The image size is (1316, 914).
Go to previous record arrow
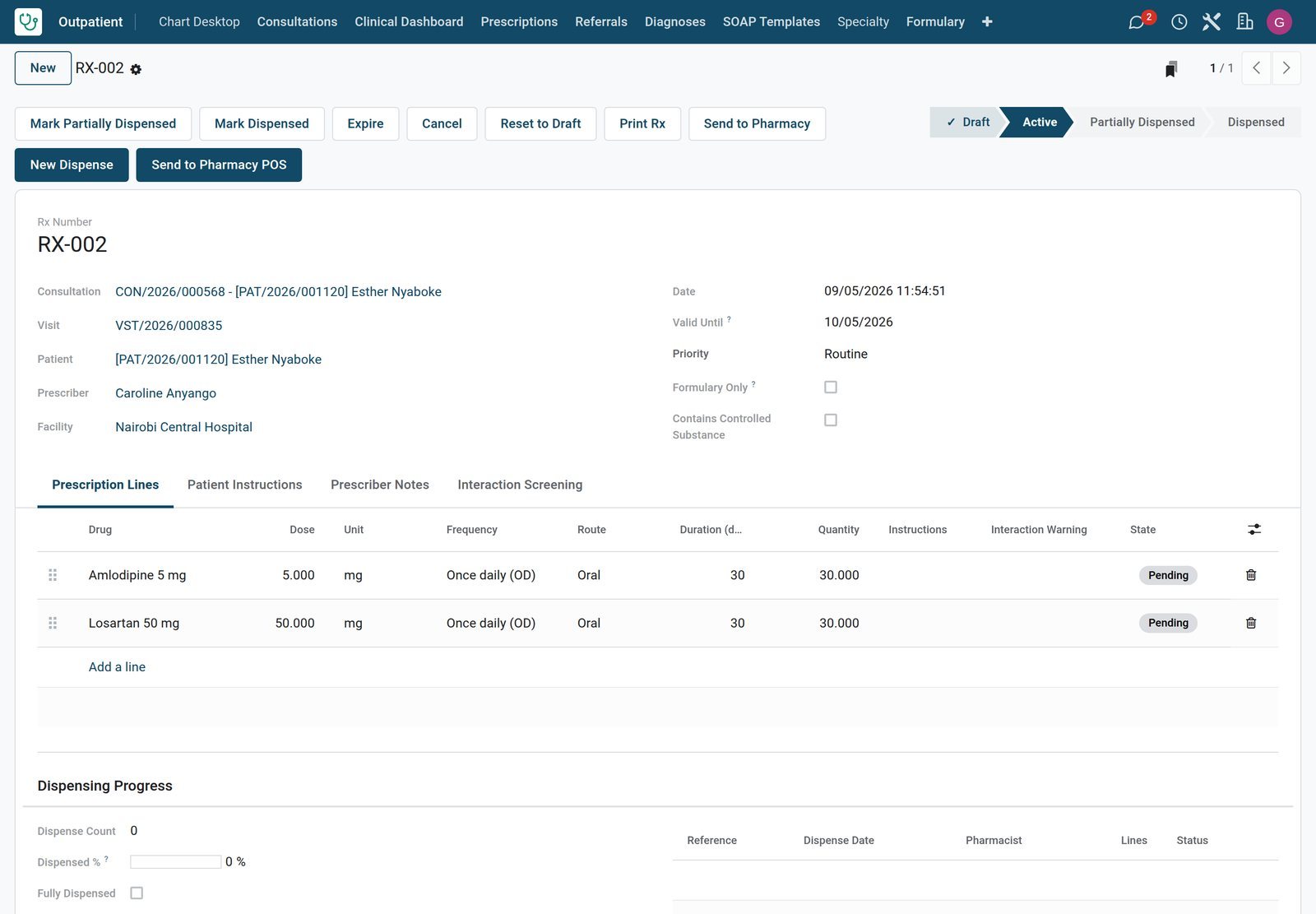click(x=1256, y=68)
